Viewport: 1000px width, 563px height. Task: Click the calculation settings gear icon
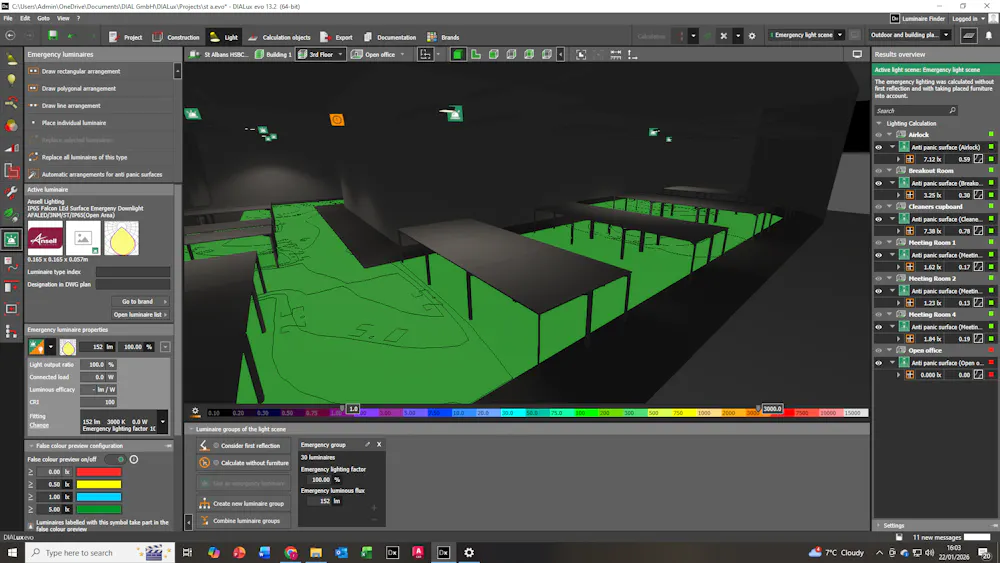(752, 36)
